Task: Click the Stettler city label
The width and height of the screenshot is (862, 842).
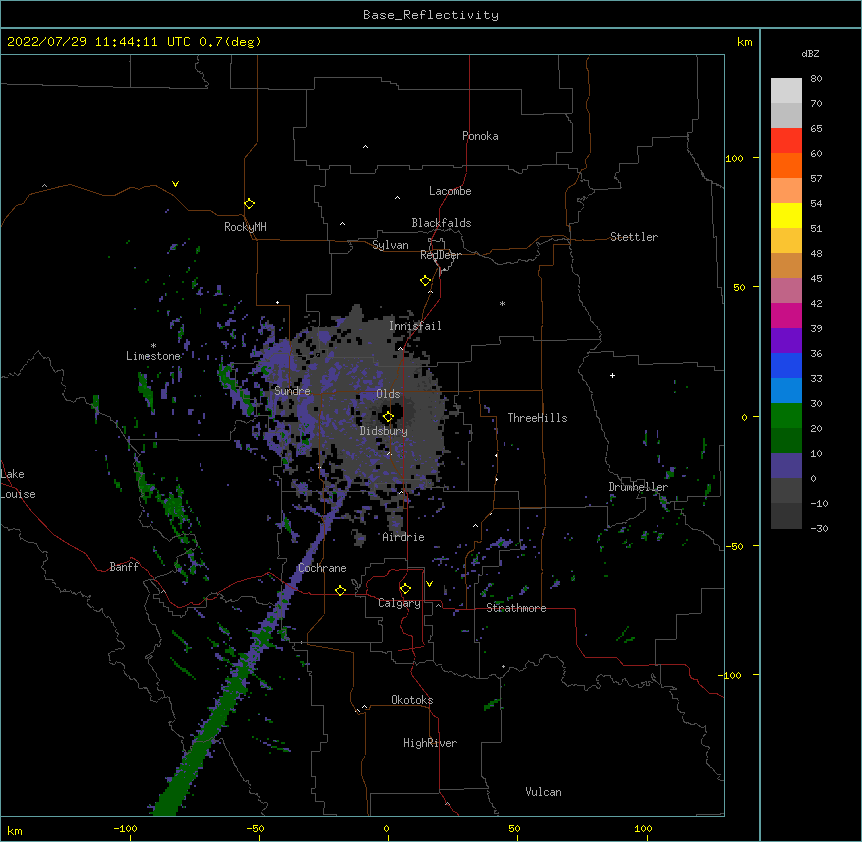Action: coord(634,237)
